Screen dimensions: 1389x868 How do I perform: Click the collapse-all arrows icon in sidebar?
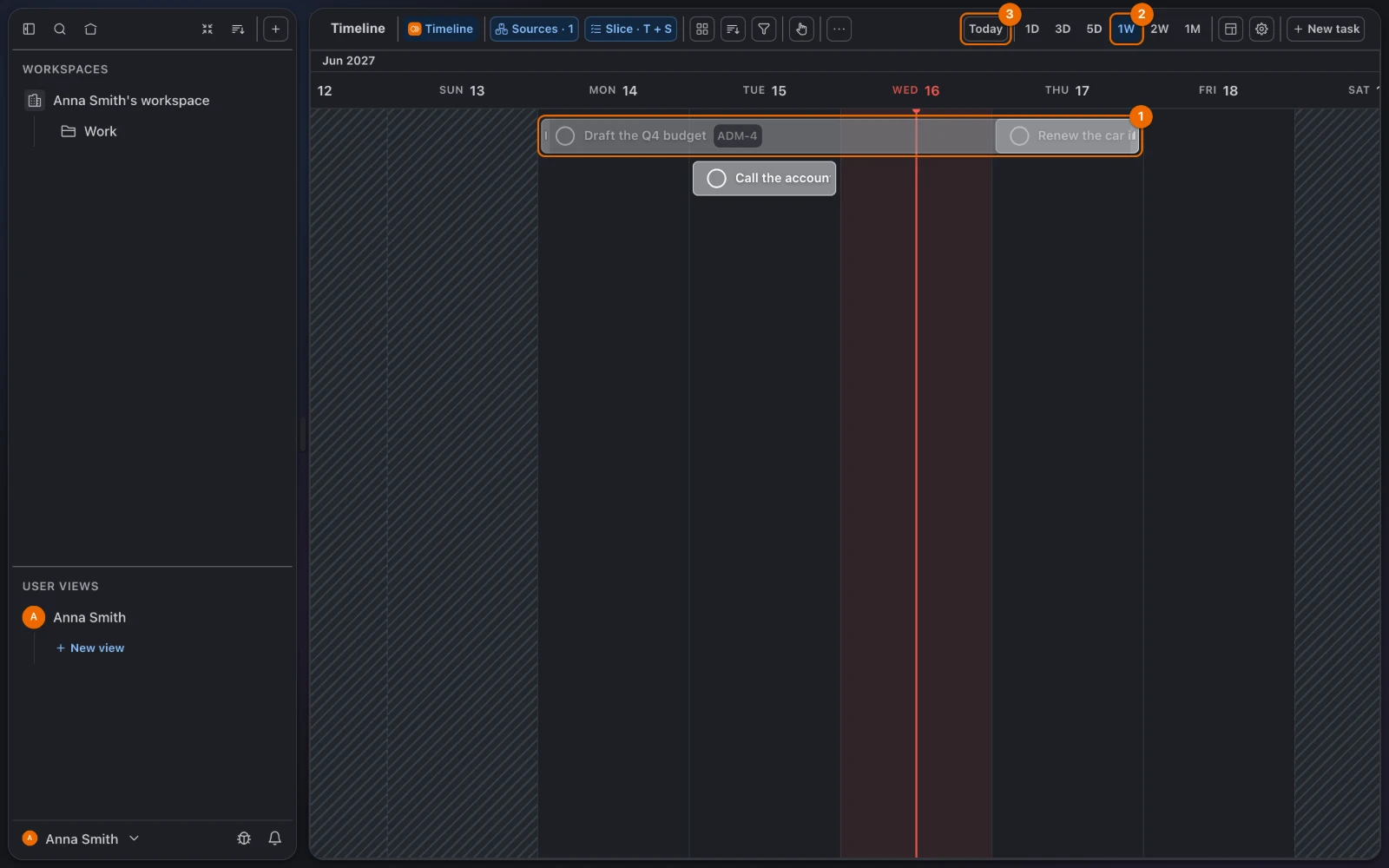click(207, 29)
